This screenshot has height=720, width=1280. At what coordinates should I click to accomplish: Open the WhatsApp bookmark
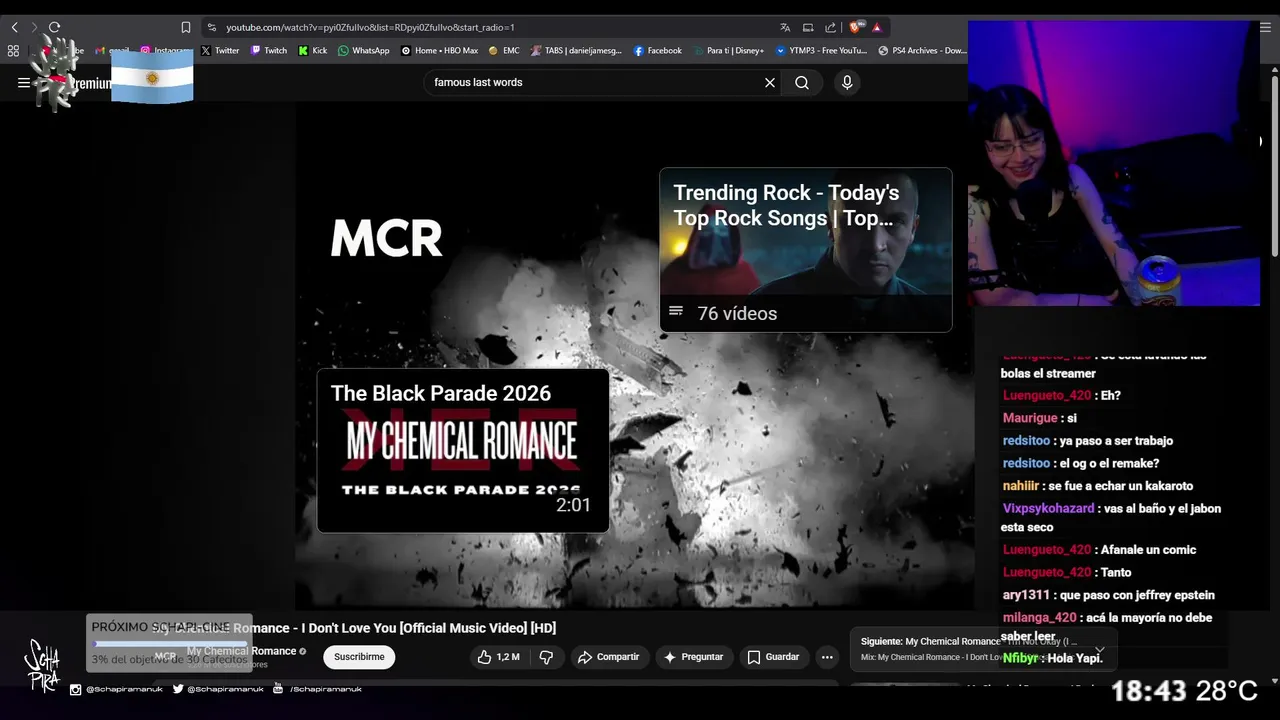click(364, 50)
